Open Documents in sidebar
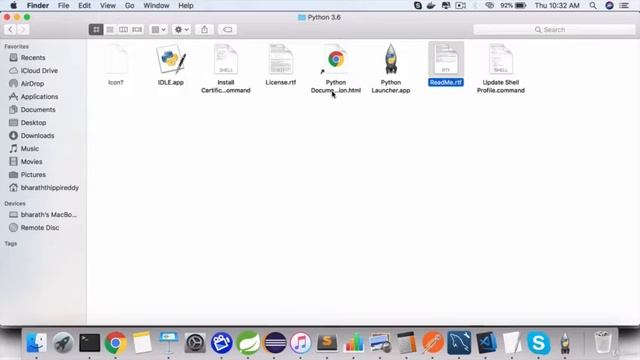Screen dimensions: 640x360 (x=38, y=110)
